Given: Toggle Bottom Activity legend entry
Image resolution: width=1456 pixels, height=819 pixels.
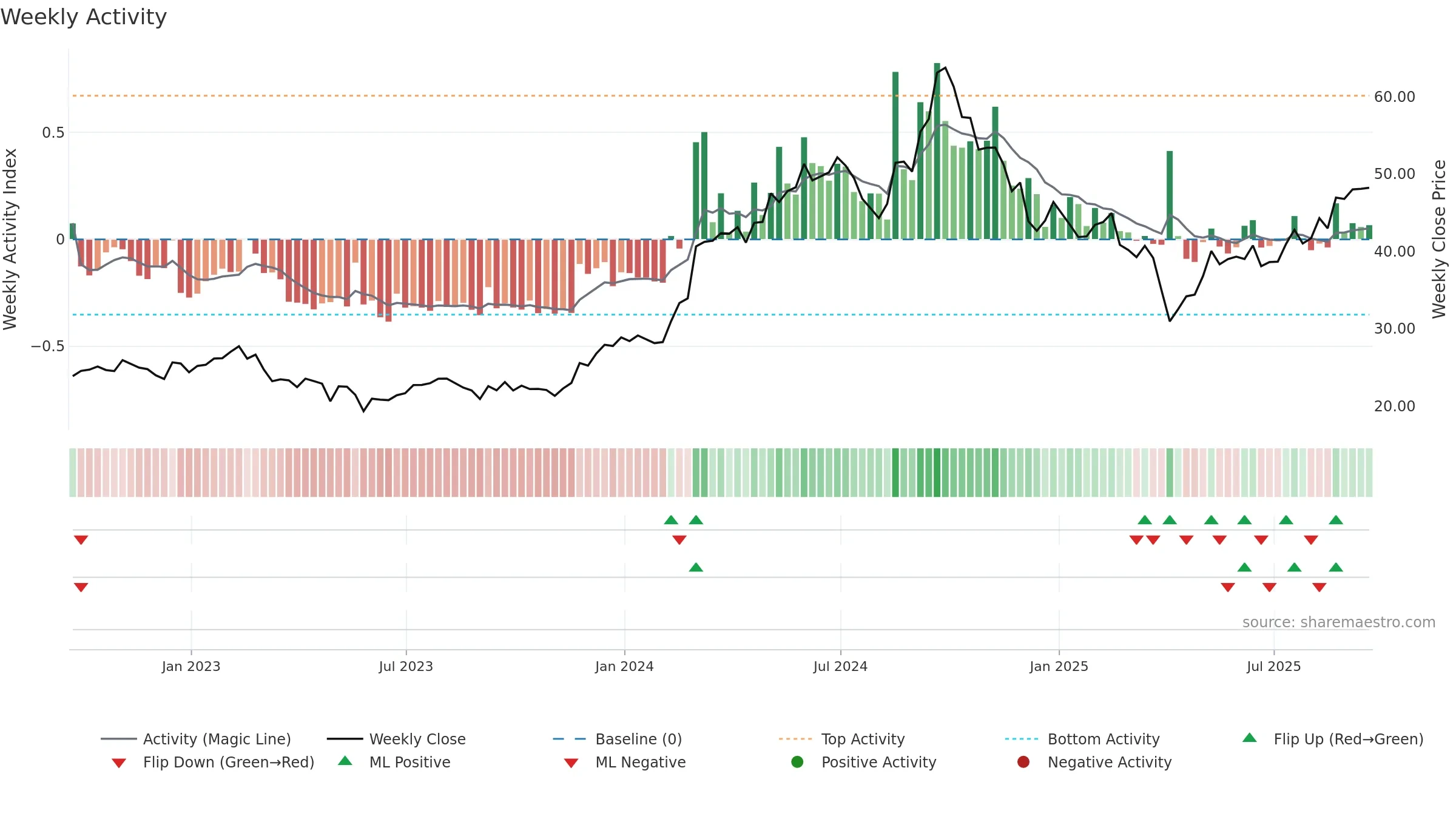Looking at the screenshot, I should (x=1082, y=739).
